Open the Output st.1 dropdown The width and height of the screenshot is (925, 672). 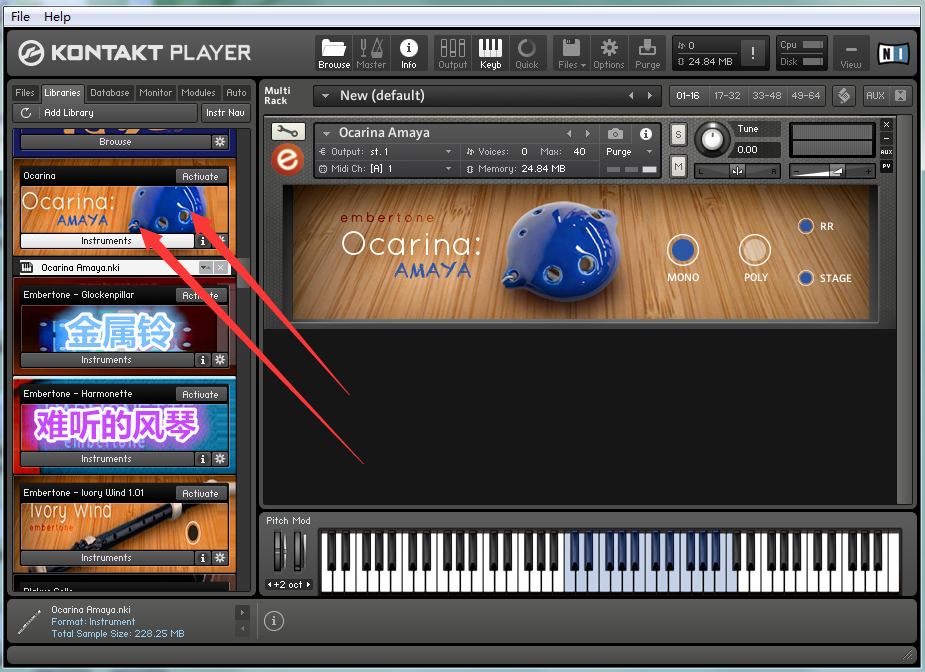448,152
